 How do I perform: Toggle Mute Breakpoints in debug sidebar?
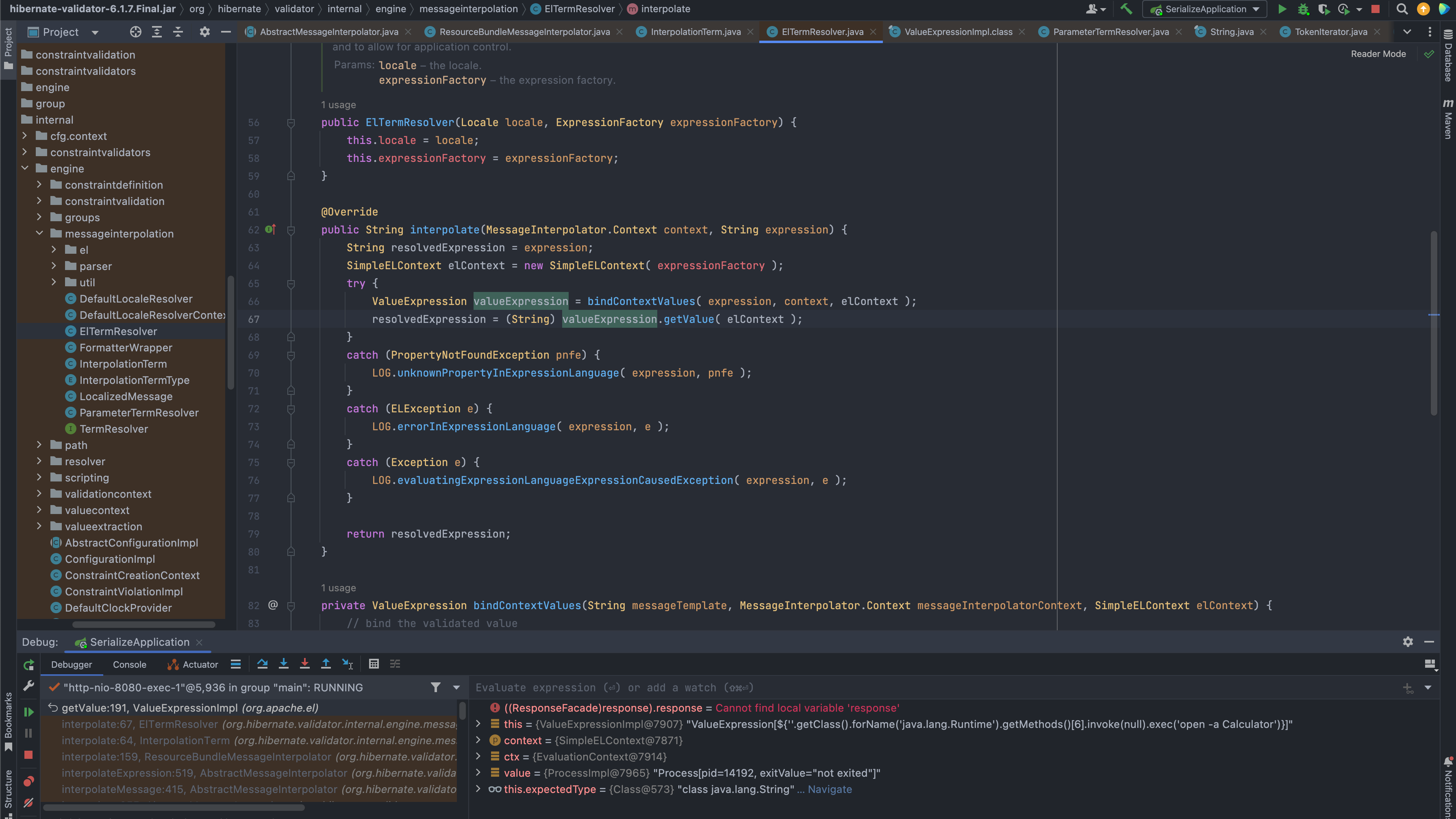pos(28,803)
